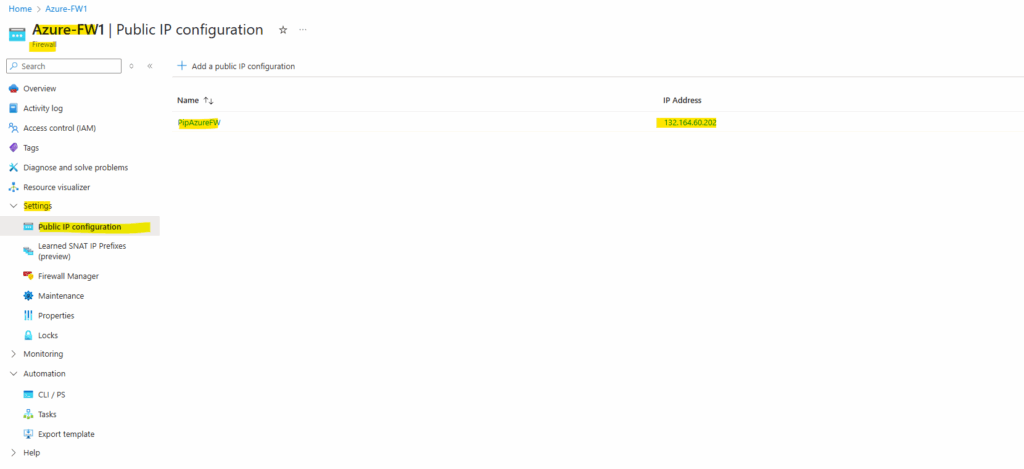Click the purple Tags icon

coord(14,148)
